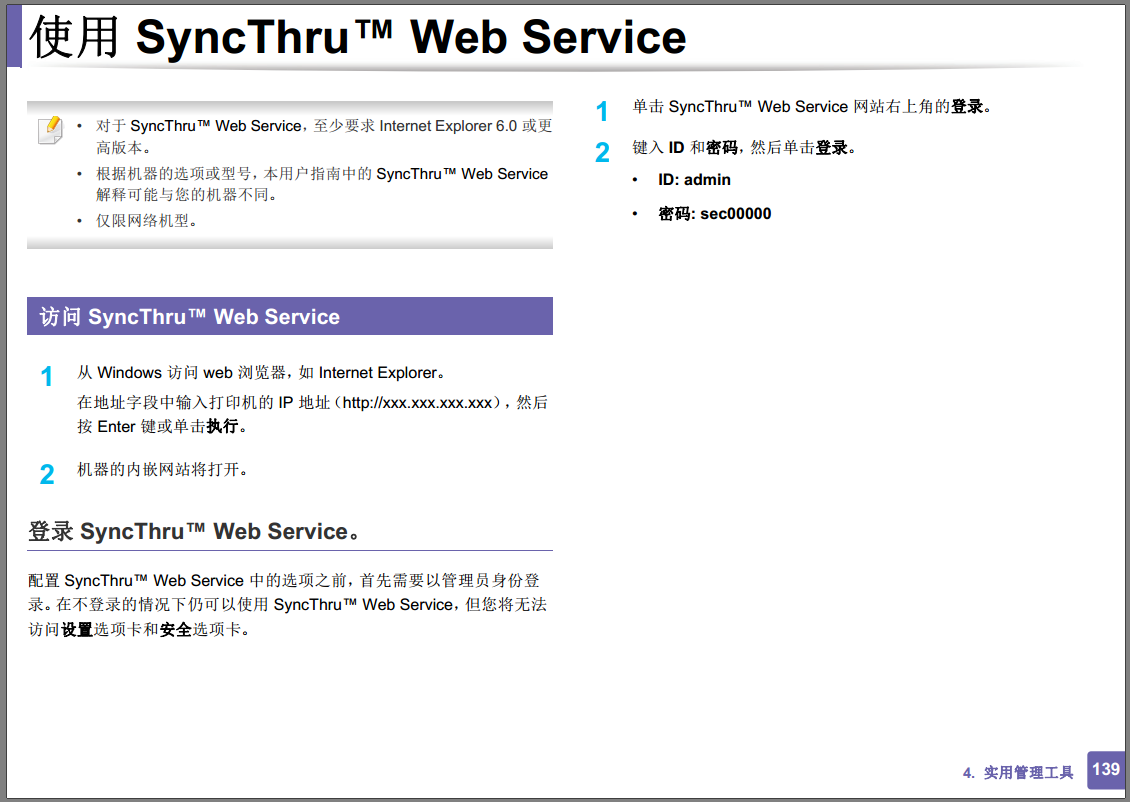Select the text ID: admin
The width and height of the screenshot is (1130, 802).
coord(694,180)
